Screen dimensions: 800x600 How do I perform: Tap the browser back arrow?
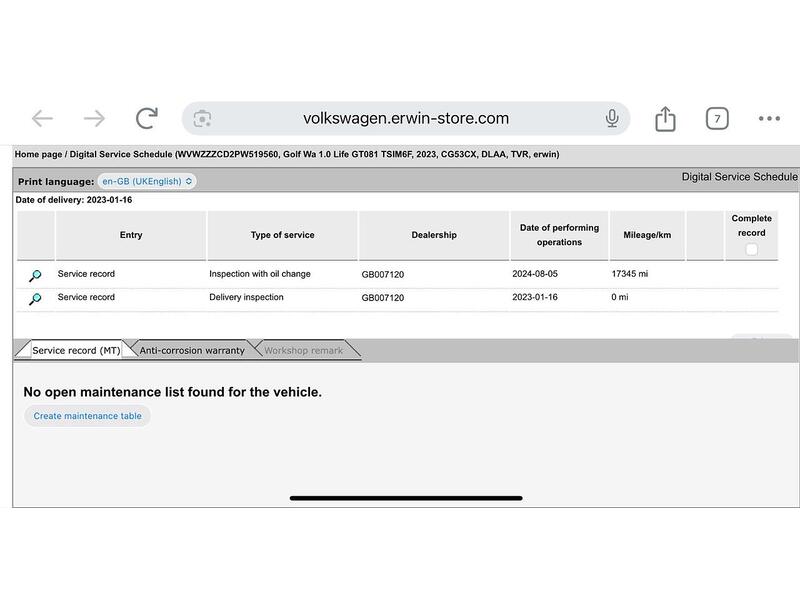[42, 119]
